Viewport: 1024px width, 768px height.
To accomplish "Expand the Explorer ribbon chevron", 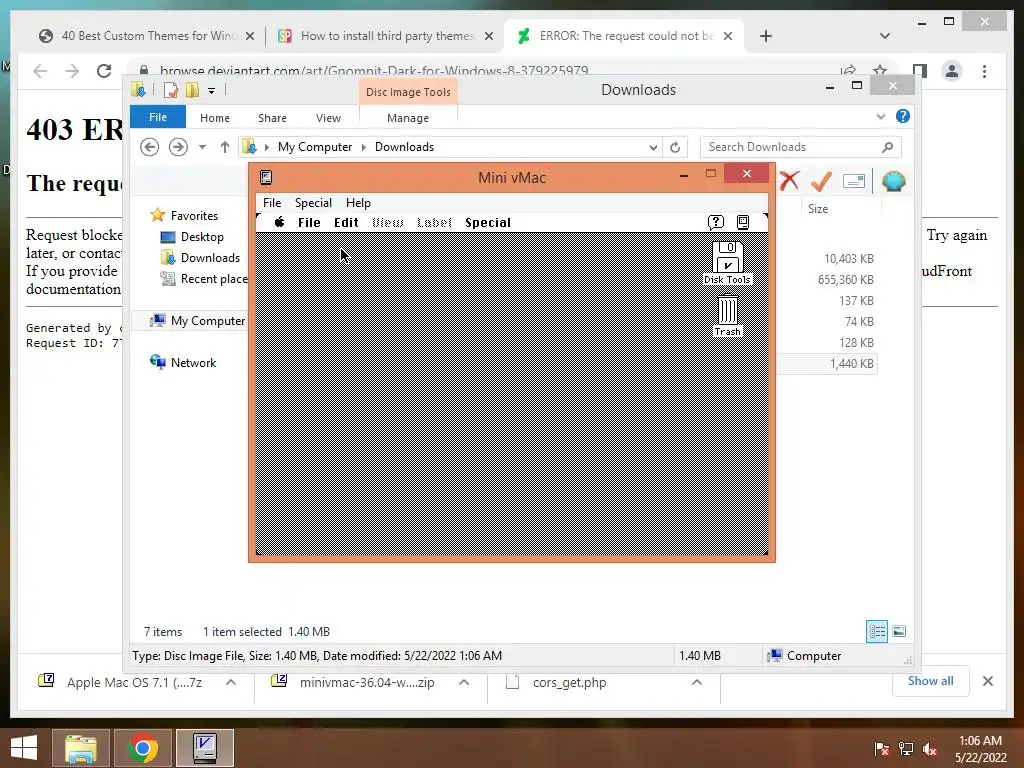I will [x=880, y=116].
